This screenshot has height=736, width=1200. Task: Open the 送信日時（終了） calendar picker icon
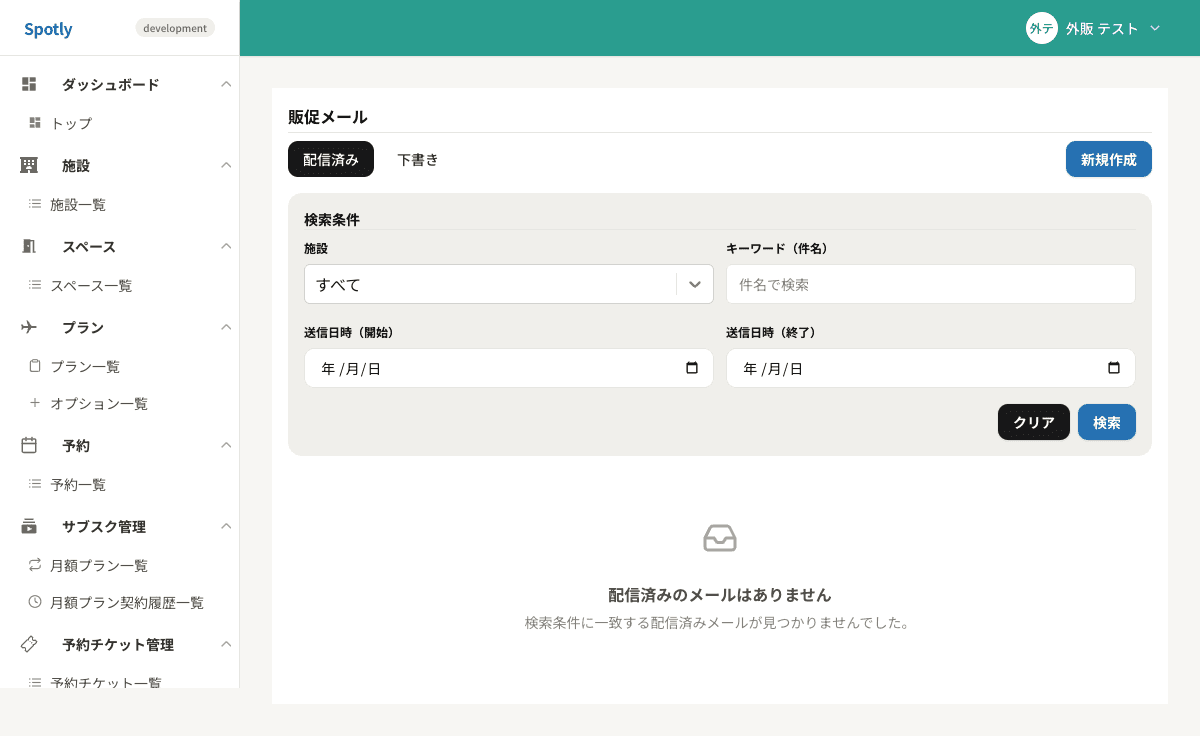click(1114, 368)
